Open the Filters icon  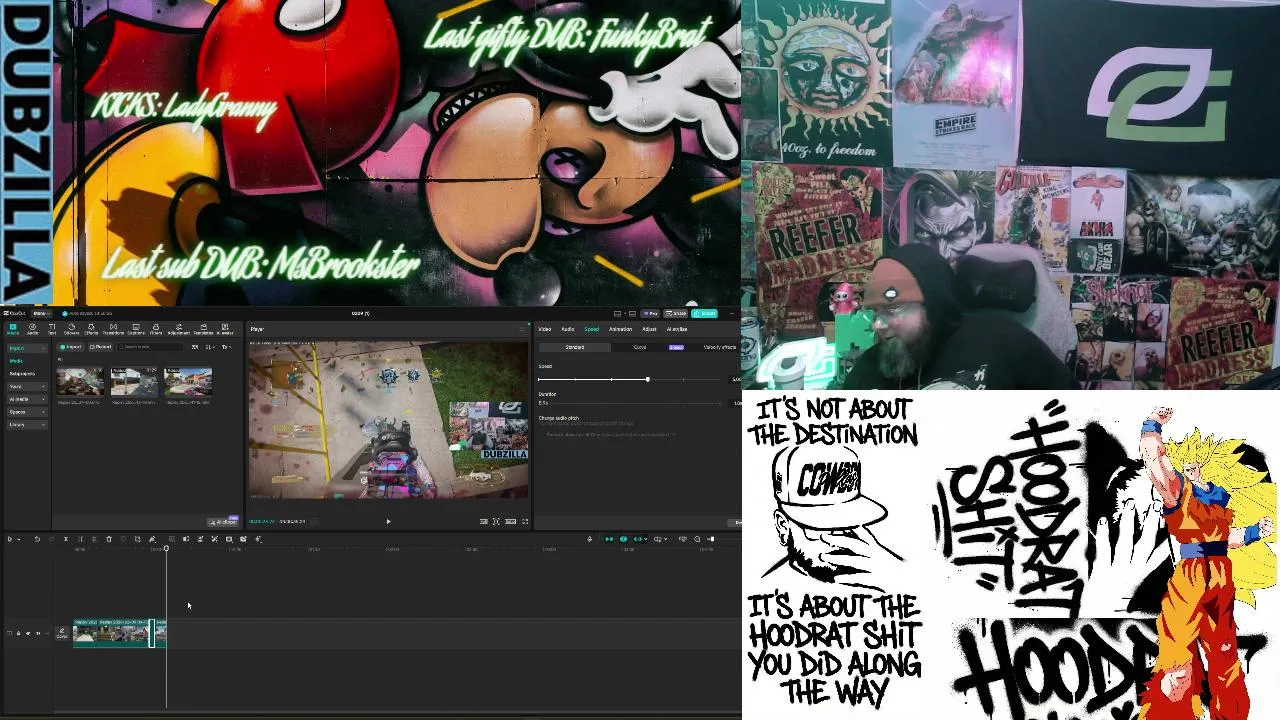(156, 330)
